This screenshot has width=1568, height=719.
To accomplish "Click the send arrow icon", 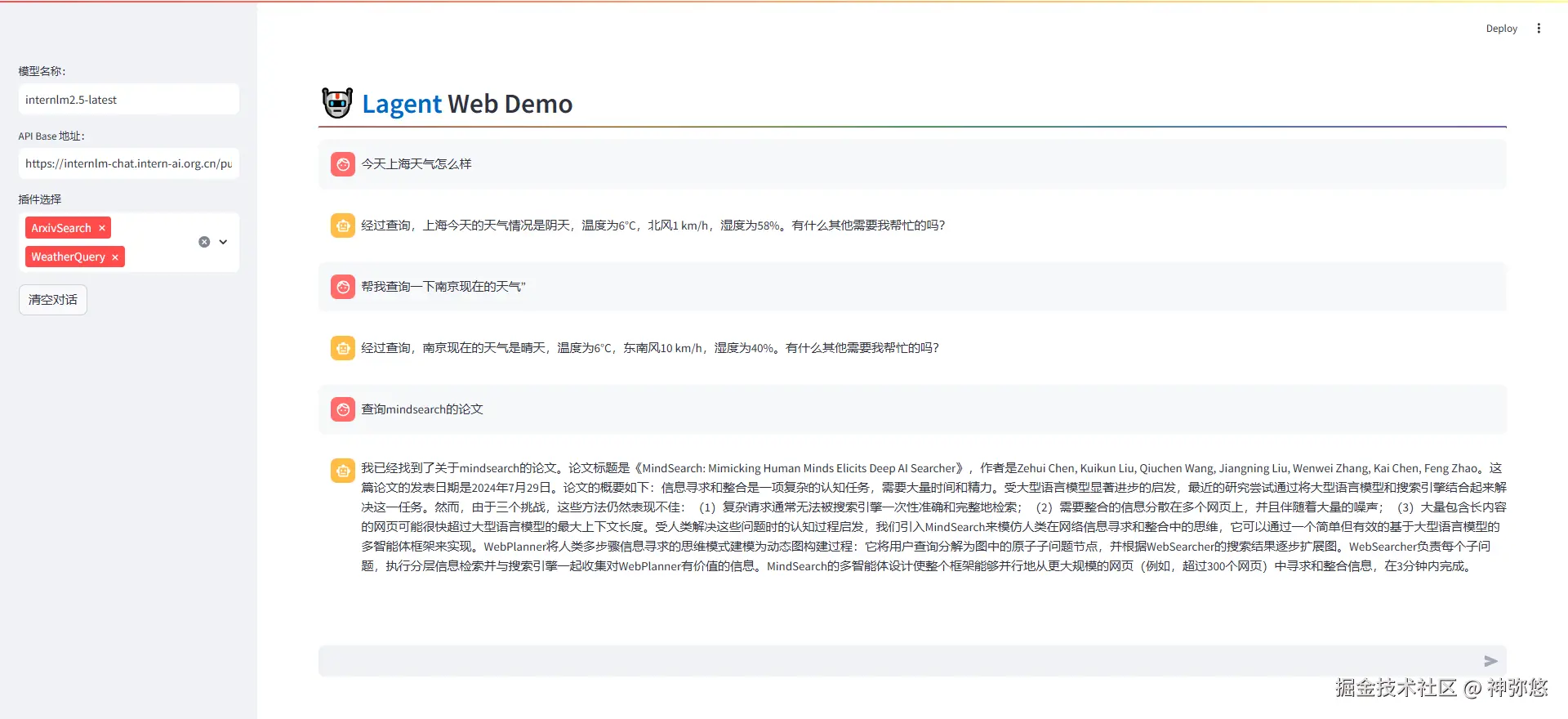I will point(1490,661).
